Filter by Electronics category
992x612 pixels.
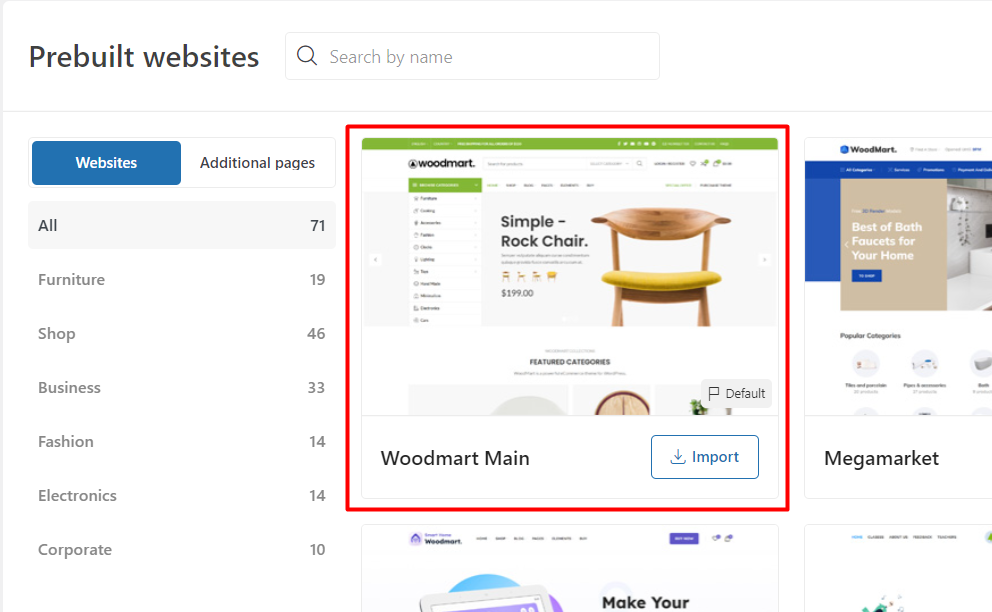point(182,496)
